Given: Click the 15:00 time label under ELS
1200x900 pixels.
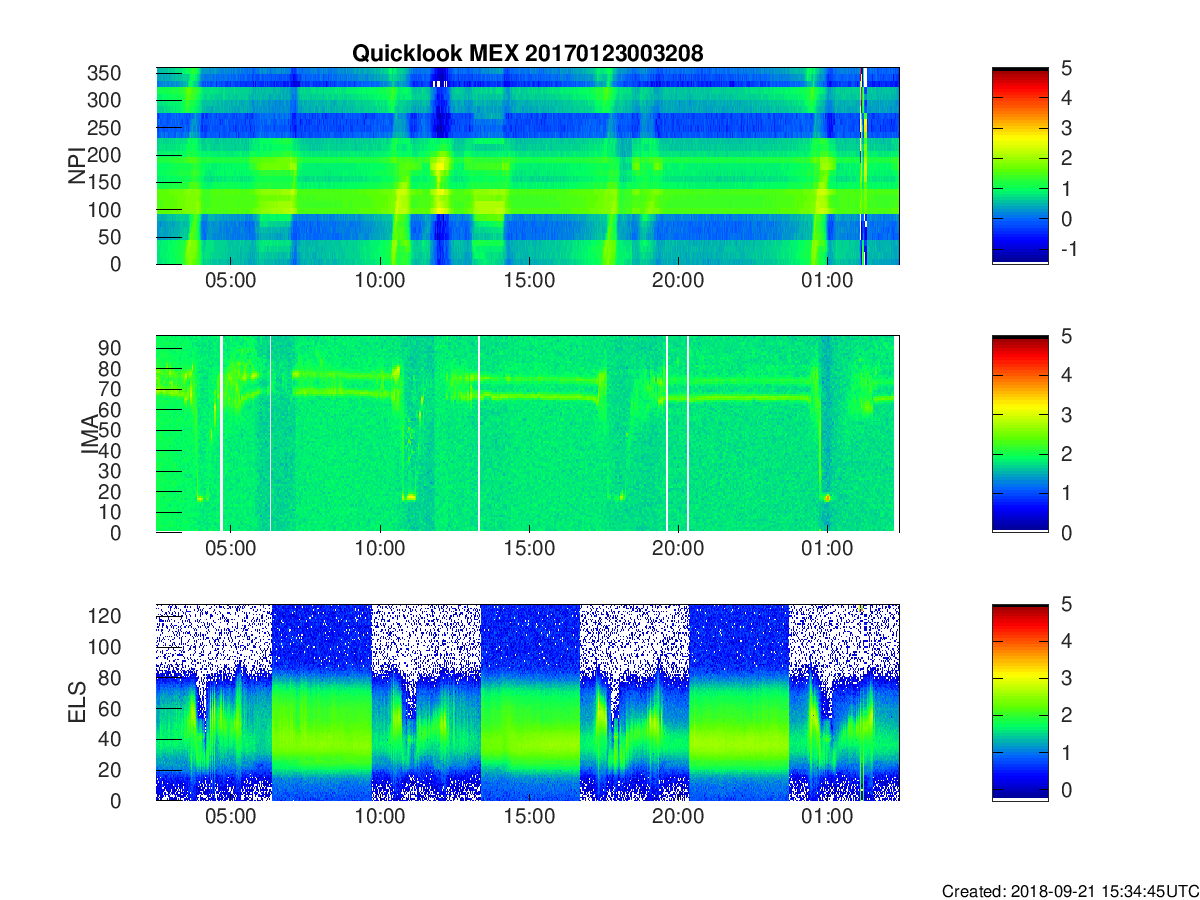Looking at the screenshot, I should (x=529, y=816).
